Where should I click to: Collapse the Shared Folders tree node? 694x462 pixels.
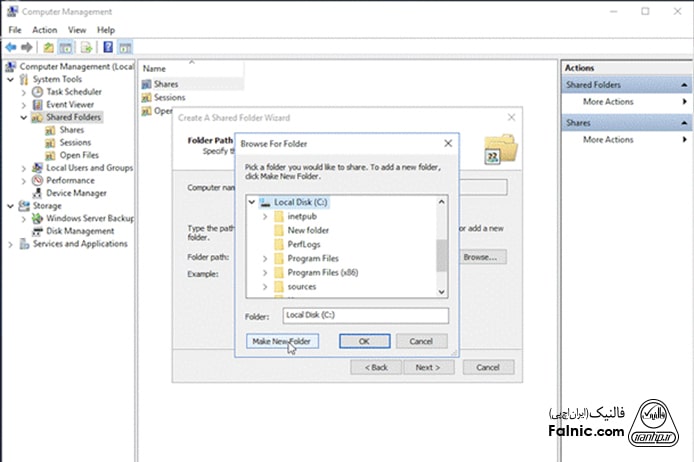[25, 117]
